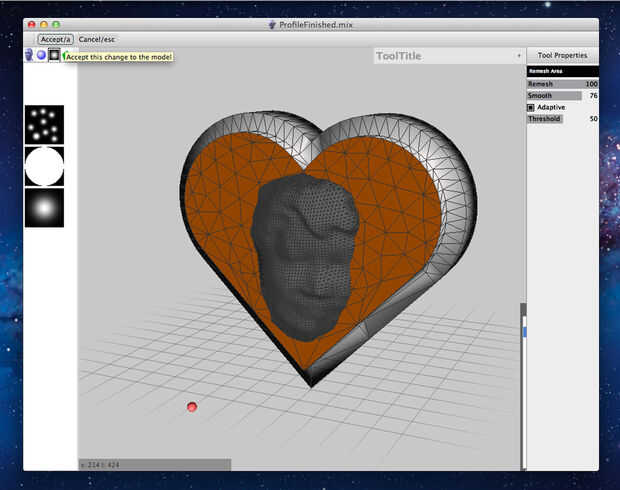Click the head model icon in toolbar
620x490 pixels.
click(x=29, y=55)
